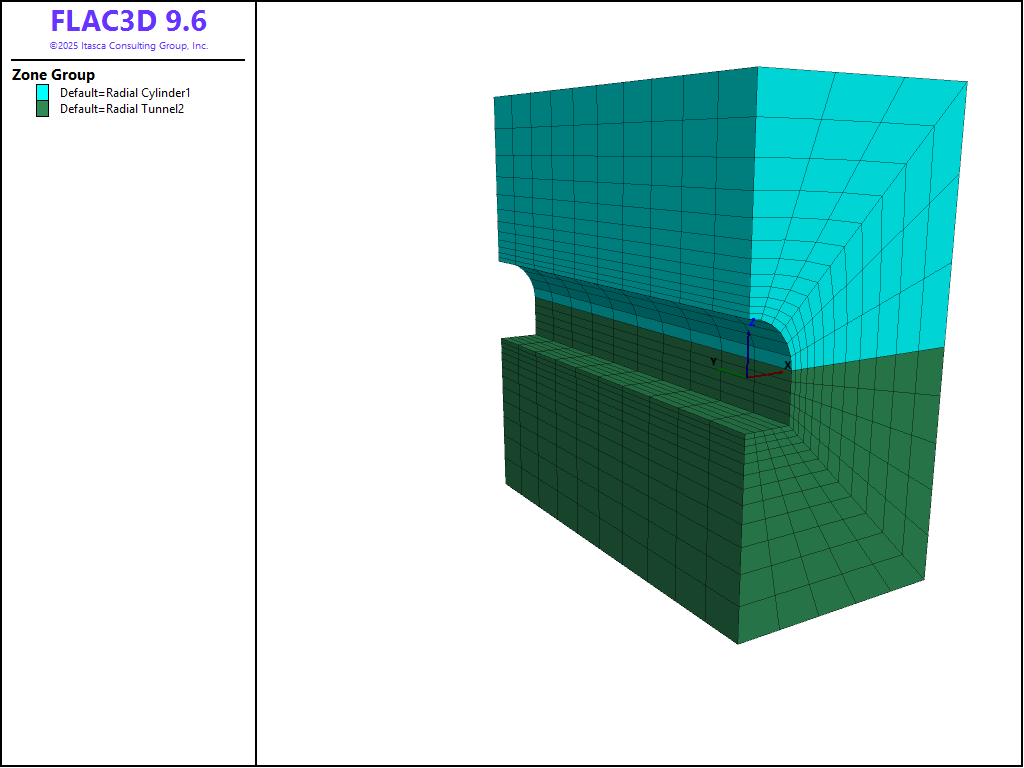Pick the bright cyan front face of cylinder
The height and width of the screenshot is (768, 1024).
pyautogui.click(x=860, y=220)
